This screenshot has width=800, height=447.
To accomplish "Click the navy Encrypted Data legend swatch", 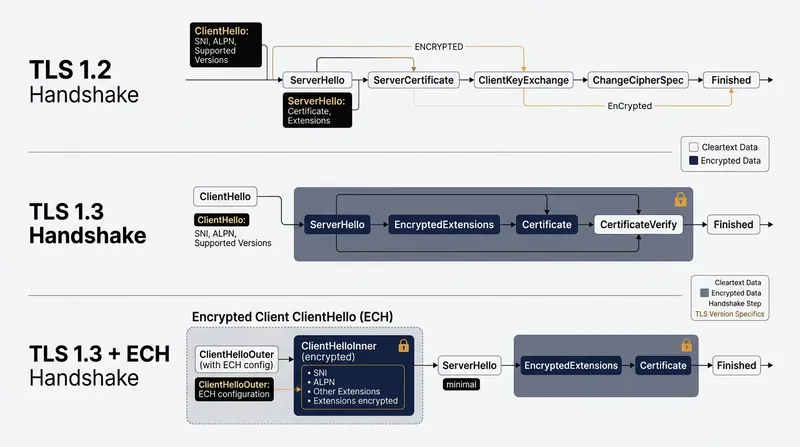I will [693, 160].
